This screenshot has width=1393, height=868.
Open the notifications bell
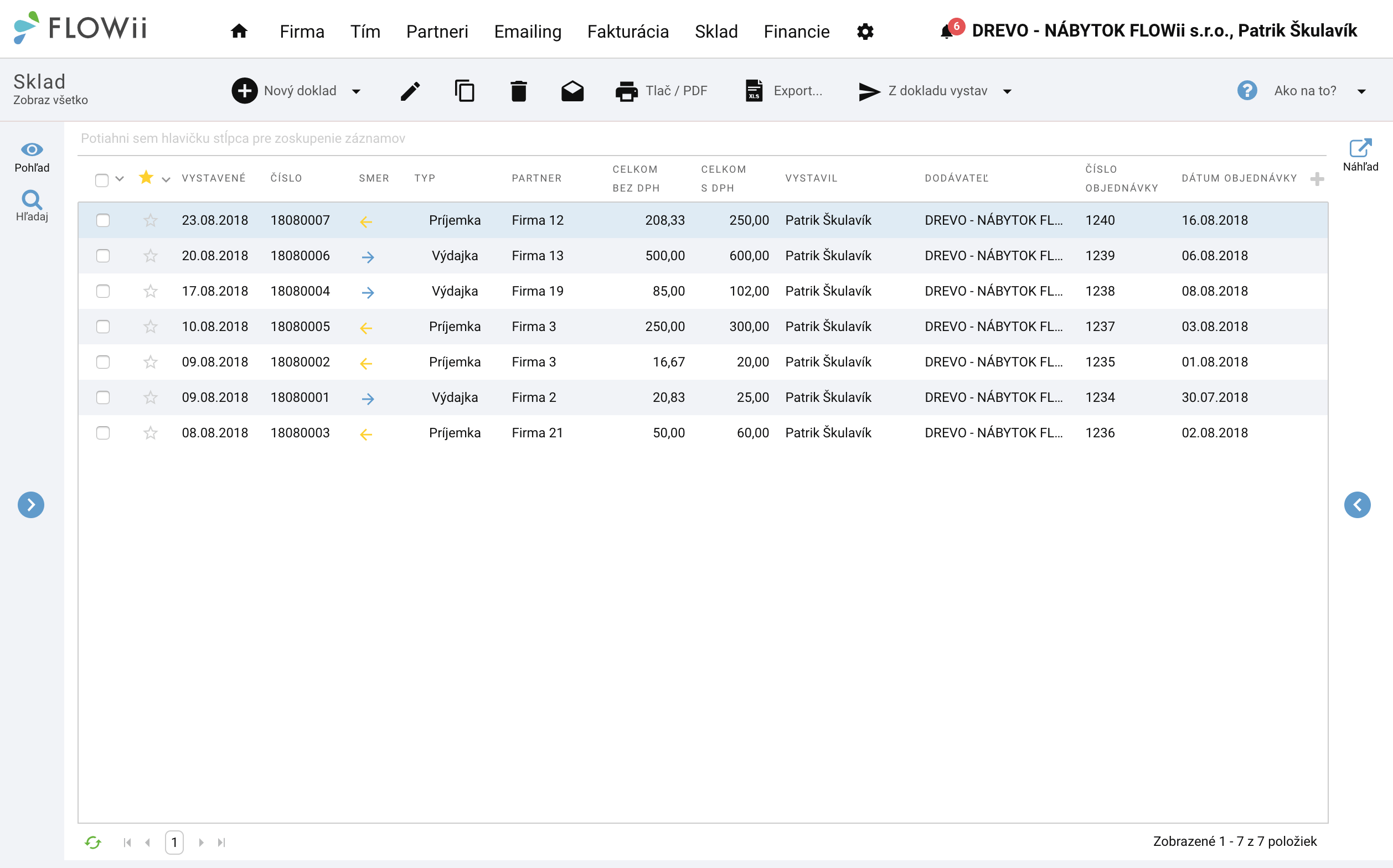coord(946,32)
